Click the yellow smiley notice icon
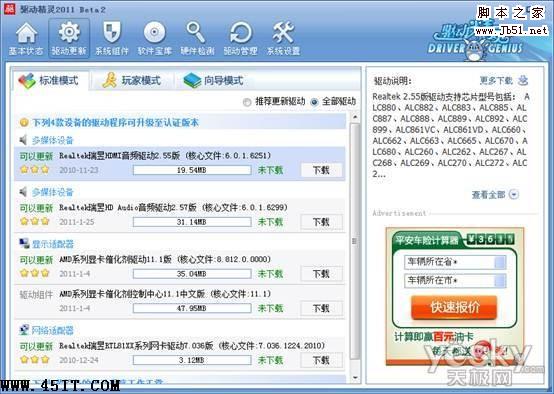Image resolution: width=554 pixels, height=394 pixels. pyautogui.click(x=24, y=123)
